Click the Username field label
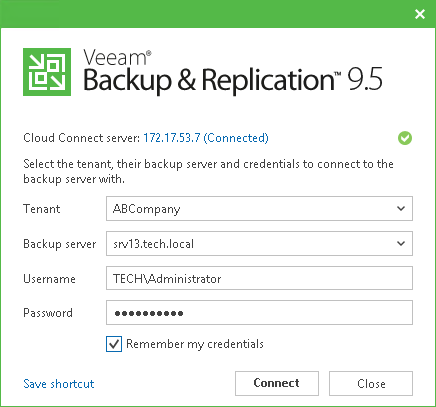Screen dimensions: 436x407 [49, 279]
